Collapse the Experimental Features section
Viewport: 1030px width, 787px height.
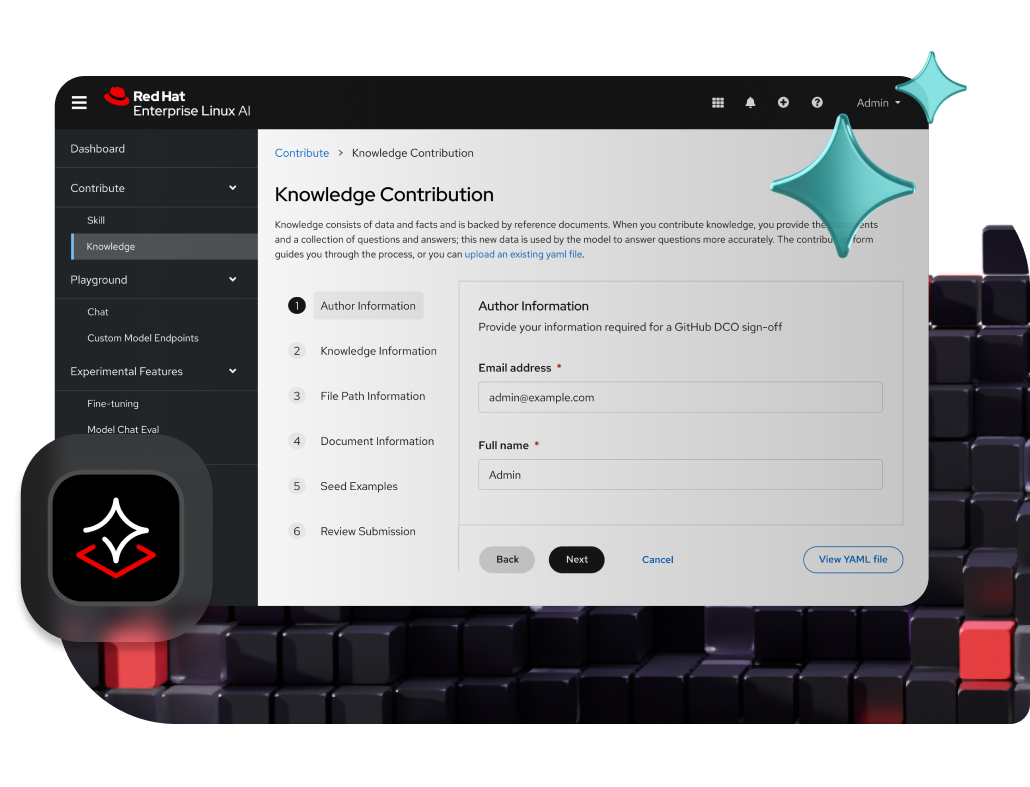point(232,371)
